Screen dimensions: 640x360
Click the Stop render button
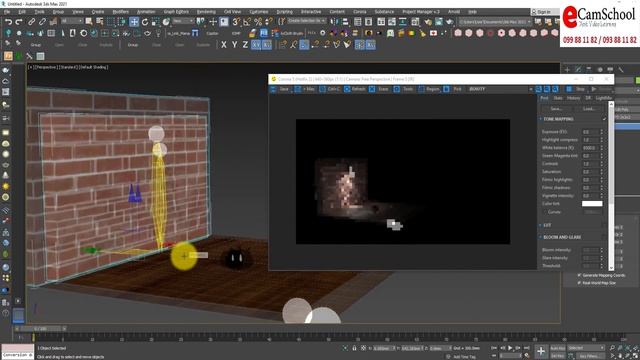coord(576,89)
